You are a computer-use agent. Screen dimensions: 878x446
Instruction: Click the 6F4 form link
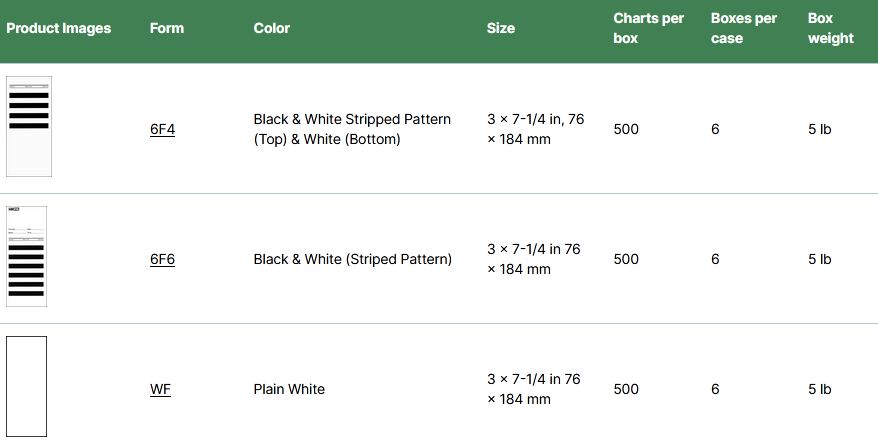coord(162,129)
